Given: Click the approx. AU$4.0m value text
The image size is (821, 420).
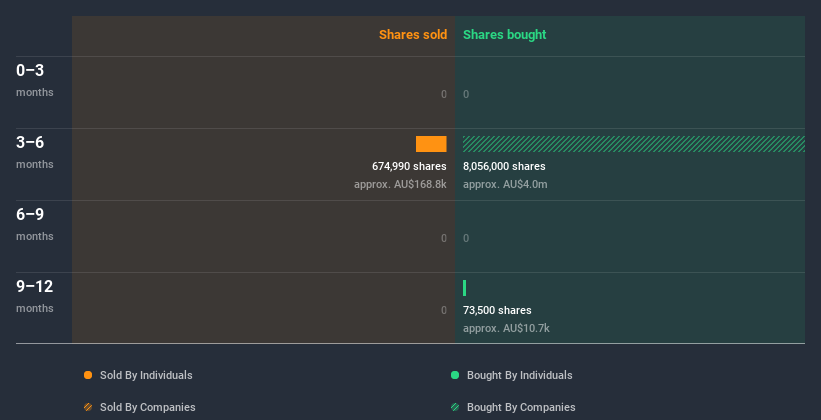Looking at the screenshot, I should 505,184.
